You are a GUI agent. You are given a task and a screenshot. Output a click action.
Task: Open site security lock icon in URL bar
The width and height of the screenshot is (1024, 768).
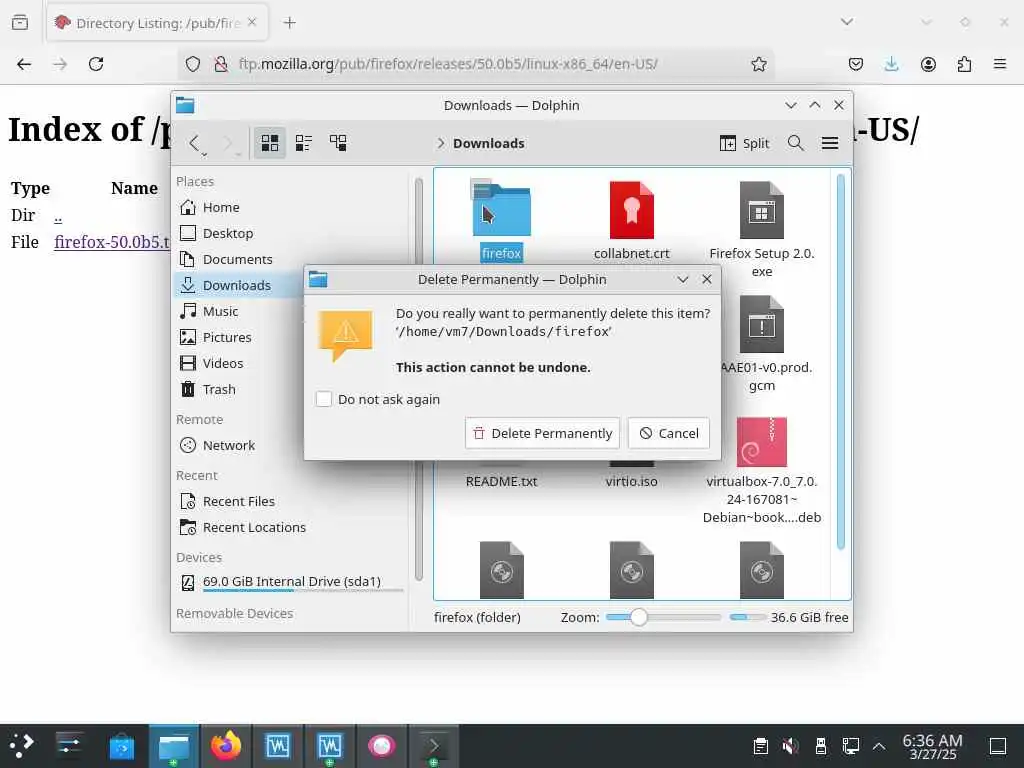(x=221, y=64)
